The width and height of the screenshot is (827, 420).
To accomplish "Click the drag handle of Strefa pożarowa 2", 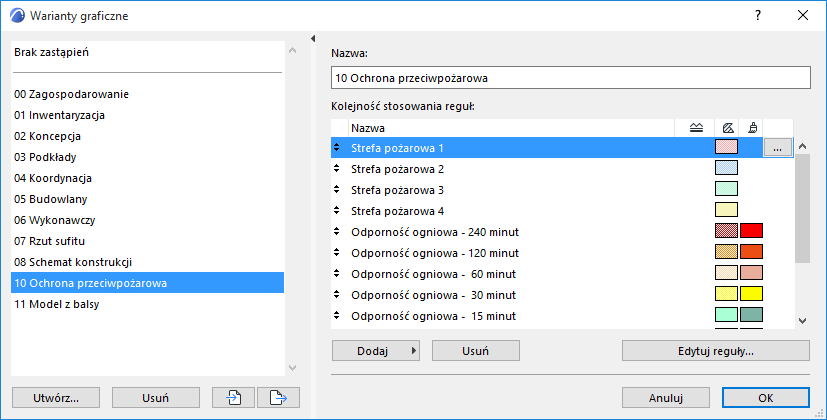I will (x=337, y=169).
